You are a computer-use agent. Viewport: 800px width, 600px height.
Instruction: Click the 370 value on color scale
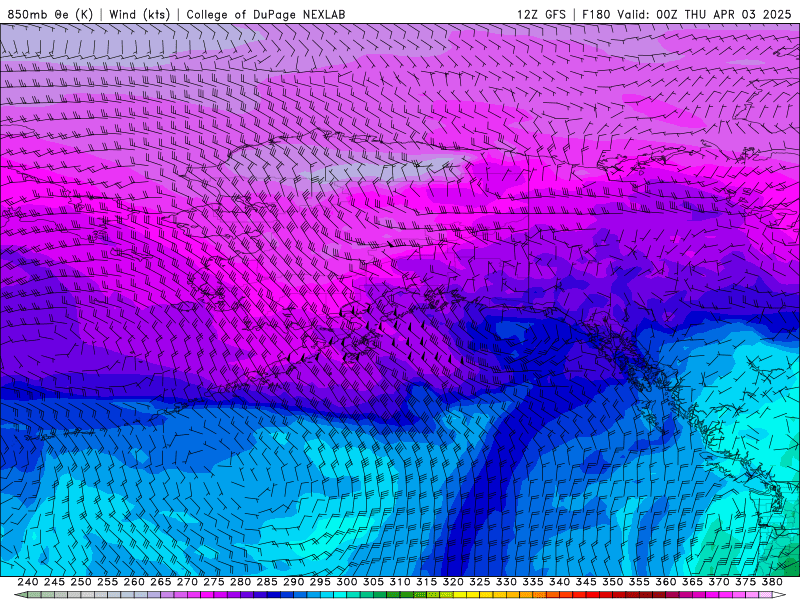[718, 582]
